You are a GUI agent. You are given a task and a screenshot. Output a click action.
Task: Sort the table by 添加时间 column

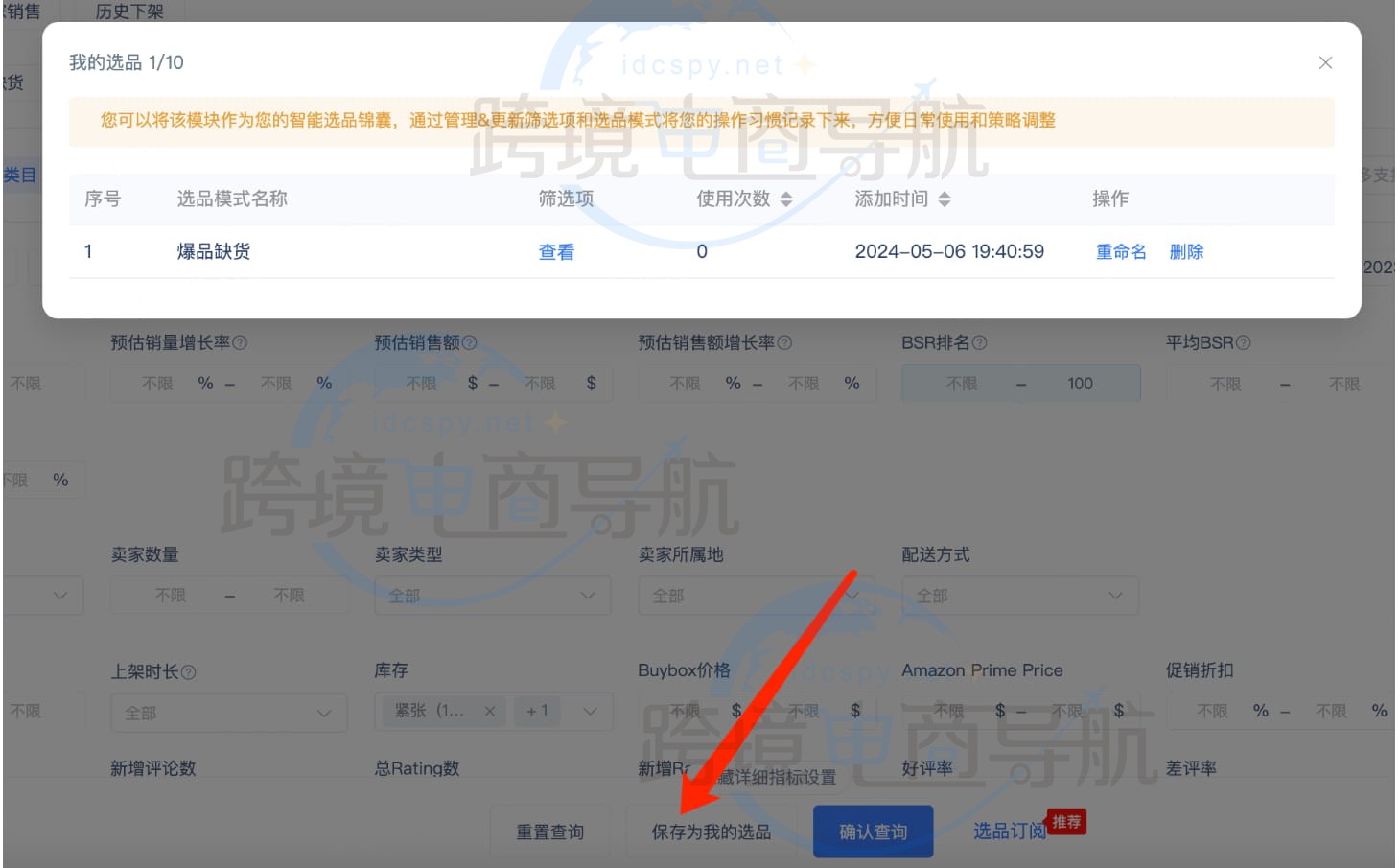(x=947, y=199)
